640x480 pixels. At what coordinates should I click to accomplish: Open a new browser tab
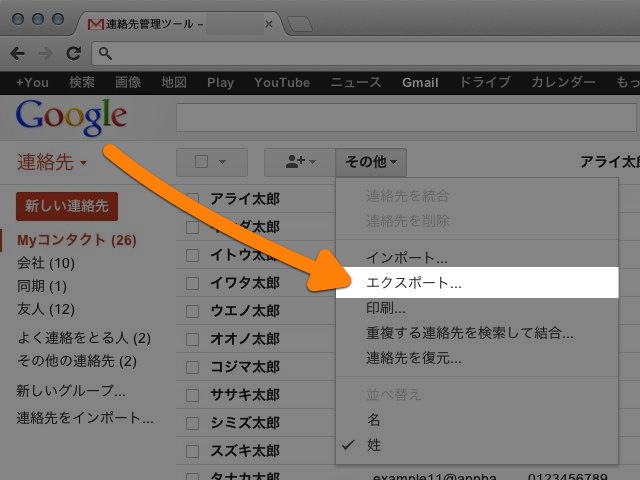(x=300, y=24)
